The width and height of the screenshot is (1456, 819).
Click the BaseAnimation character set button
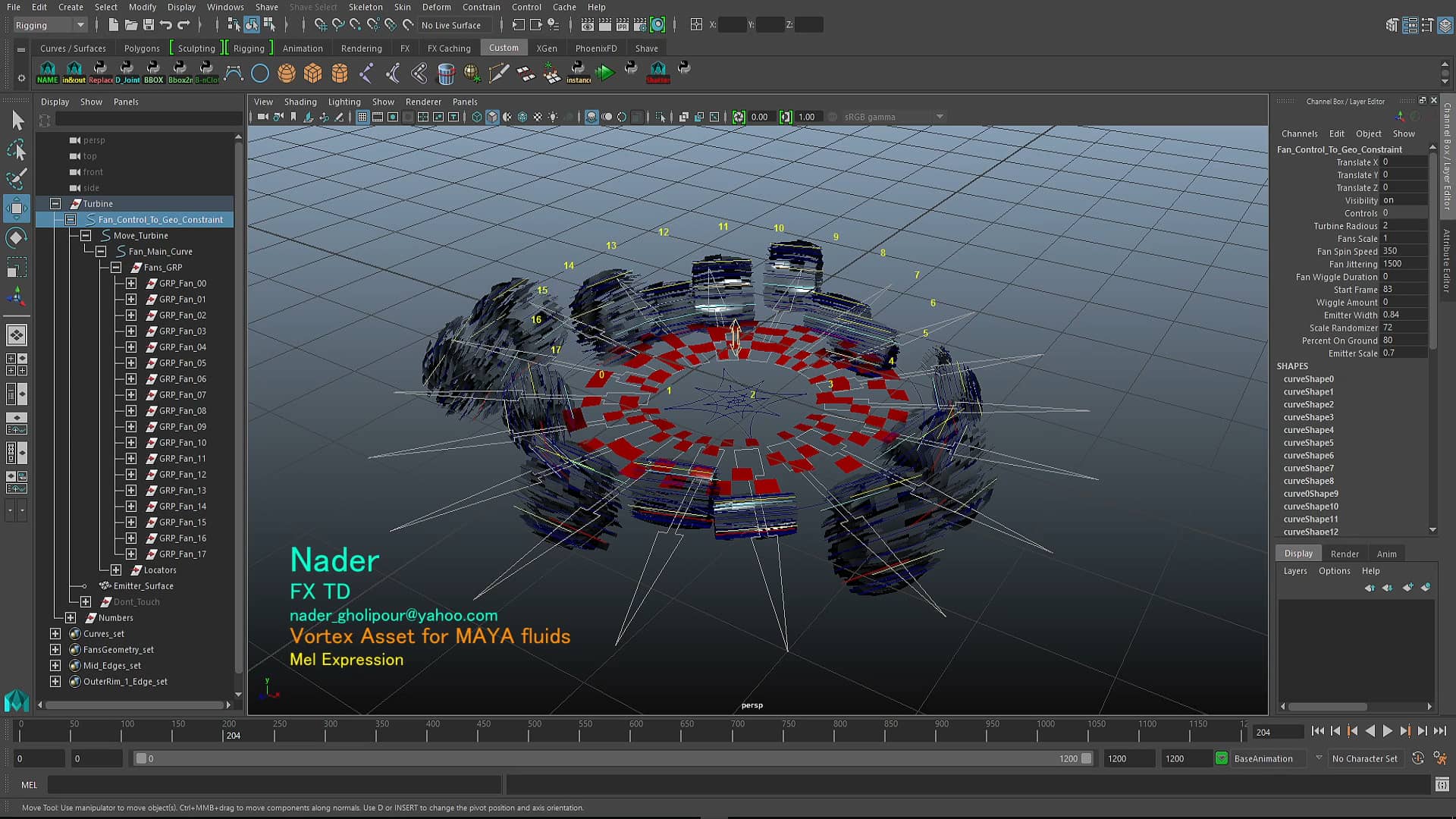pyautogui.click(x=1263, y=758)
